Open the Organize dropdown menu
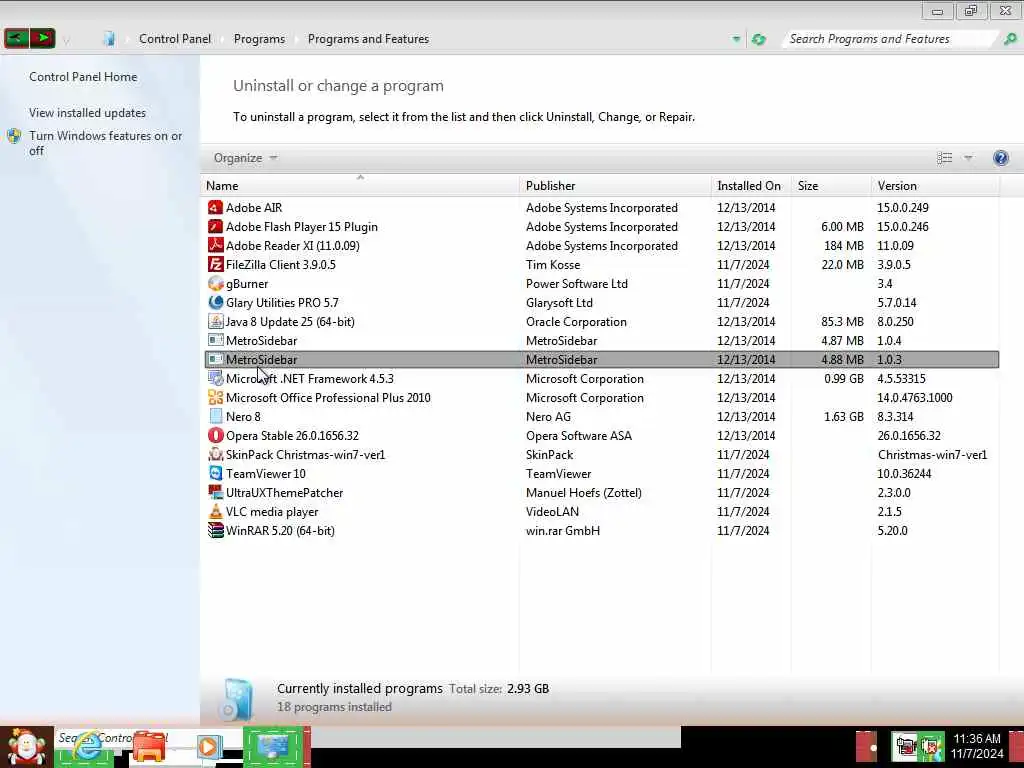This screenshot has width=1024, height=768. pos(246,158)
